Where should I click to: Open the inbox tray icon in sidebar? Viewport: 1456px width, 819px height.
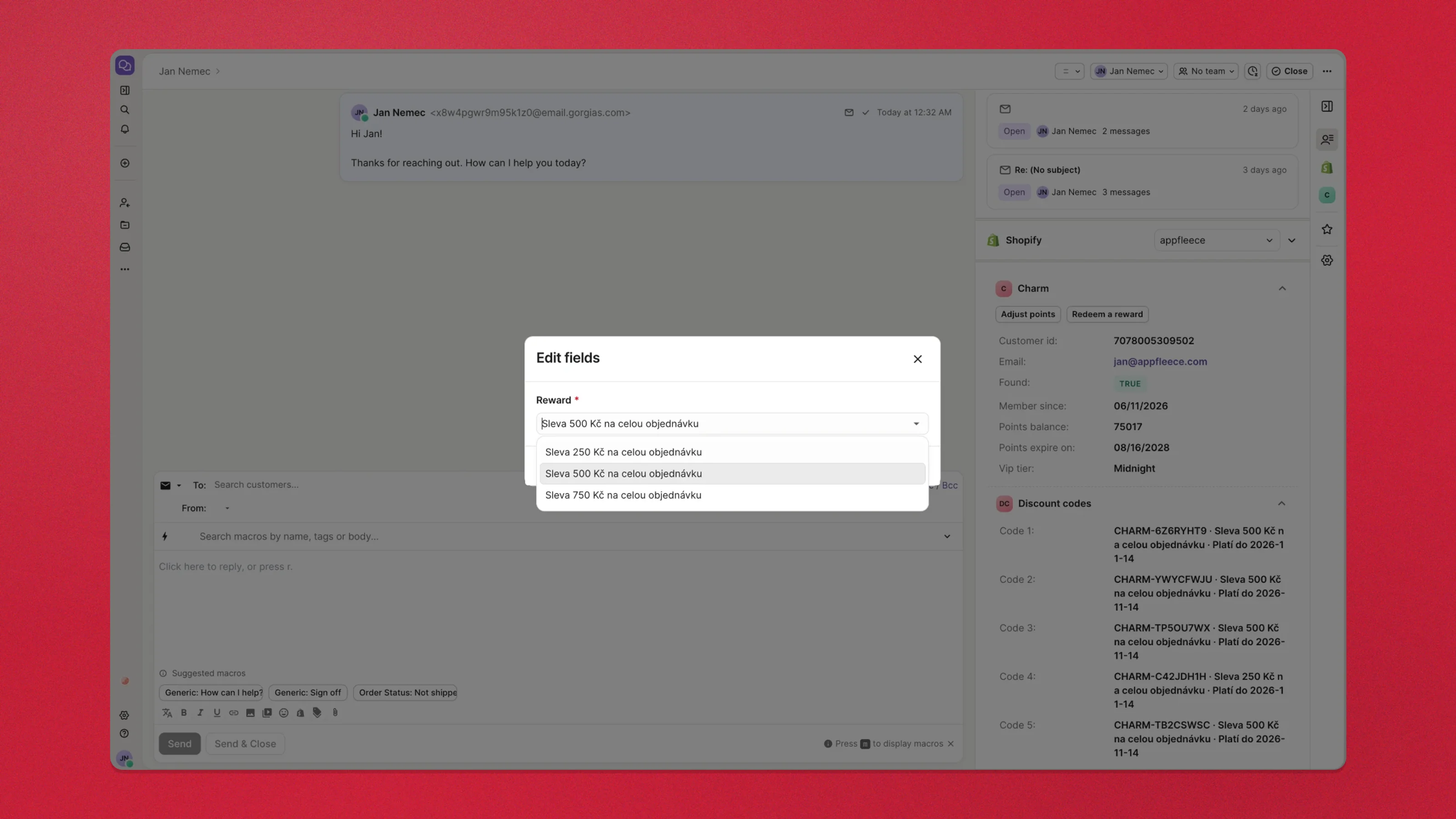pos(125,248)
